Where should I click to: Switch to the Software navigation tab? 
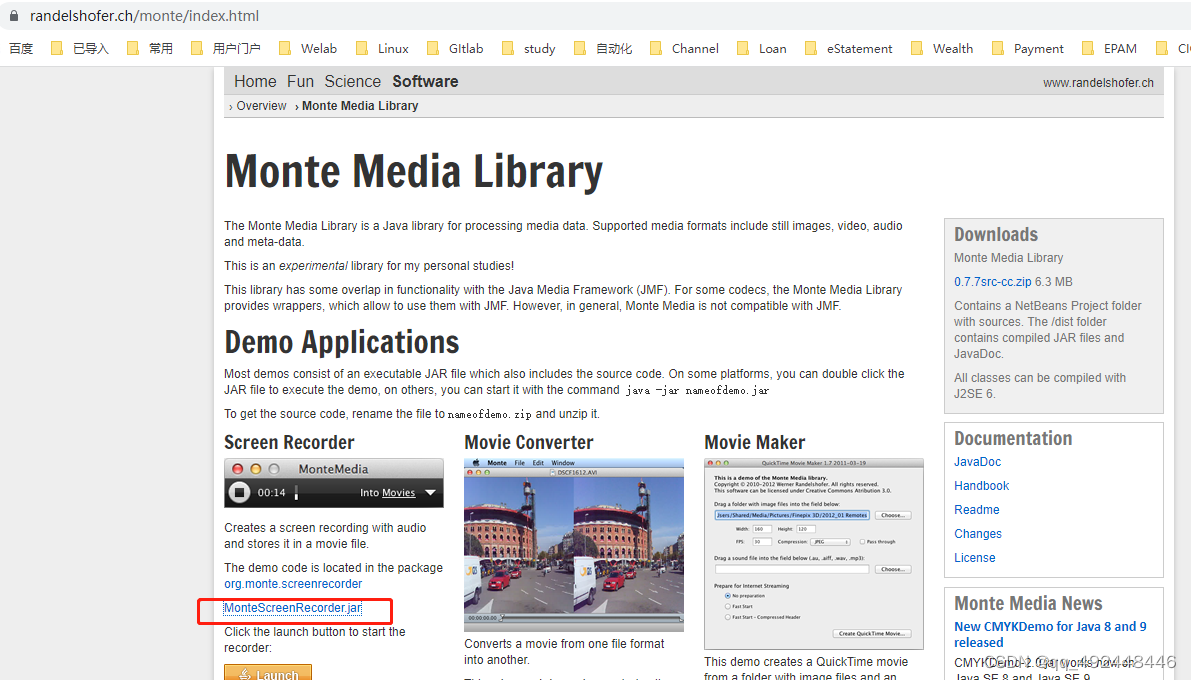[x=425, y=81]
